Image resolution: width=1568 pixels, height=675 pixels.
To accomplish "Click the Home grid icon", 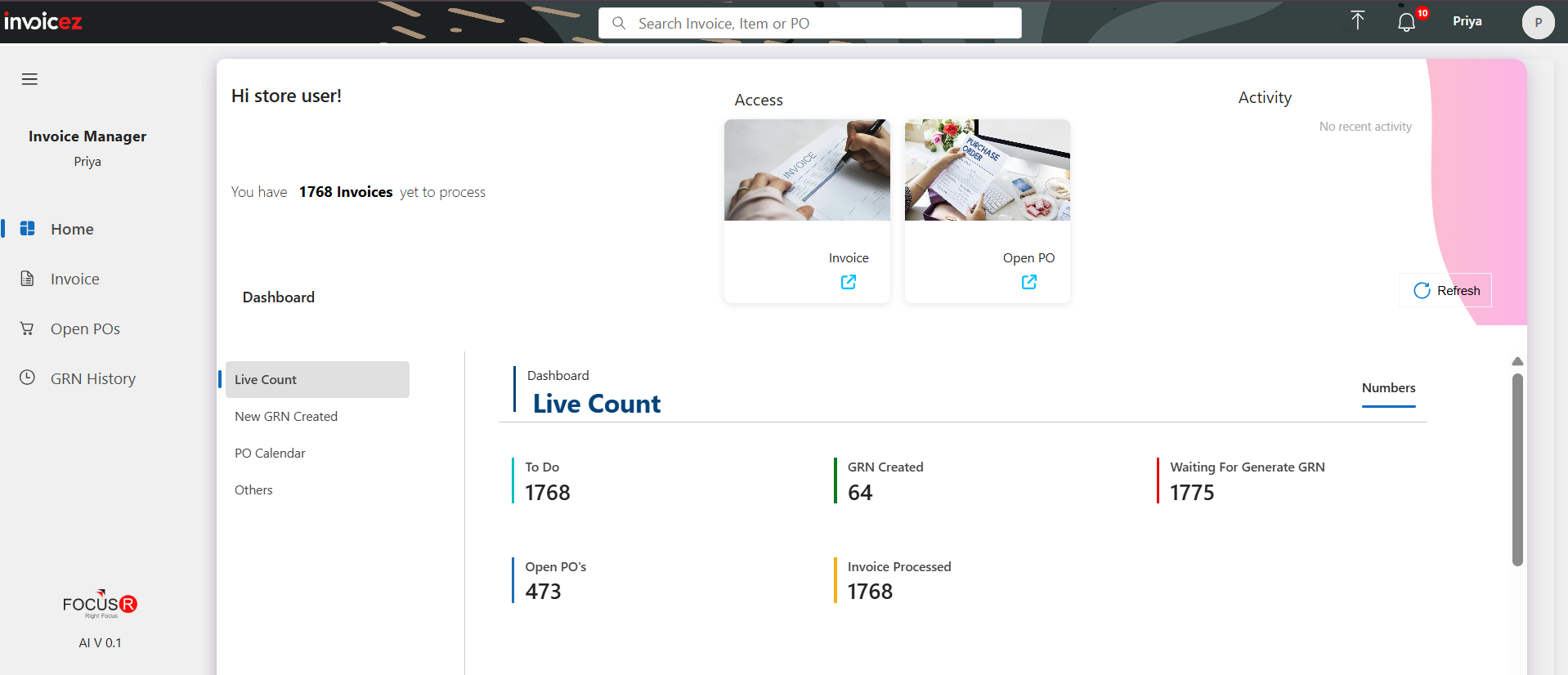I will (28, 229).
